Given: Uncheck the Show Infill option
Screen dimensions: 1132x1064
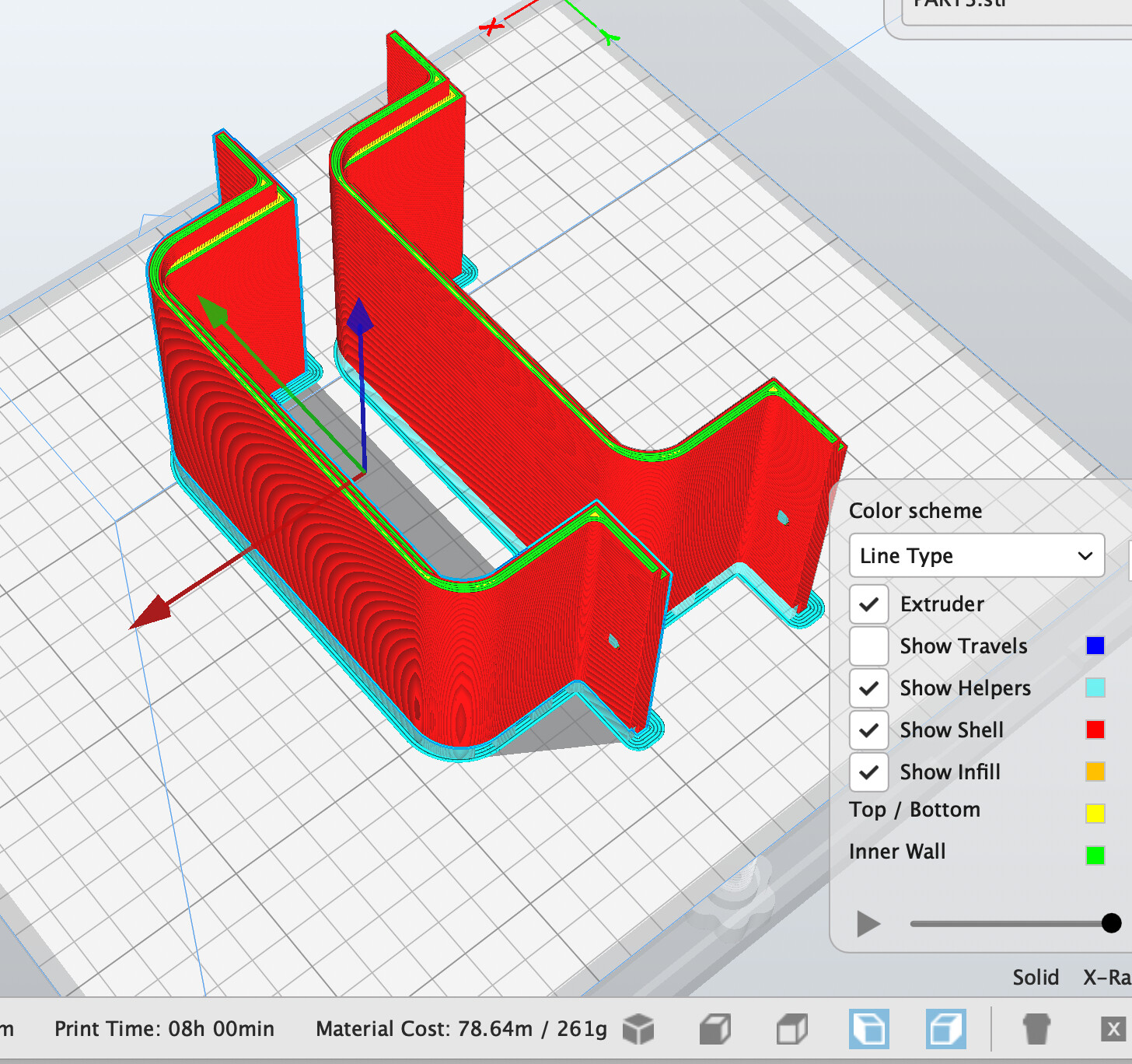Looking at the screenshot, I should coord(868,772).
